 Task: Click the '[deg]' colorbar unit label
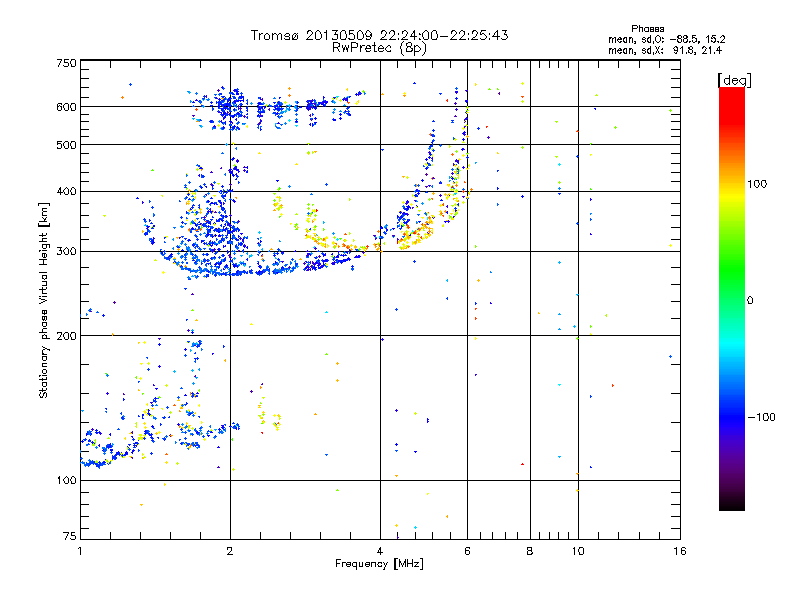point(734,80)
